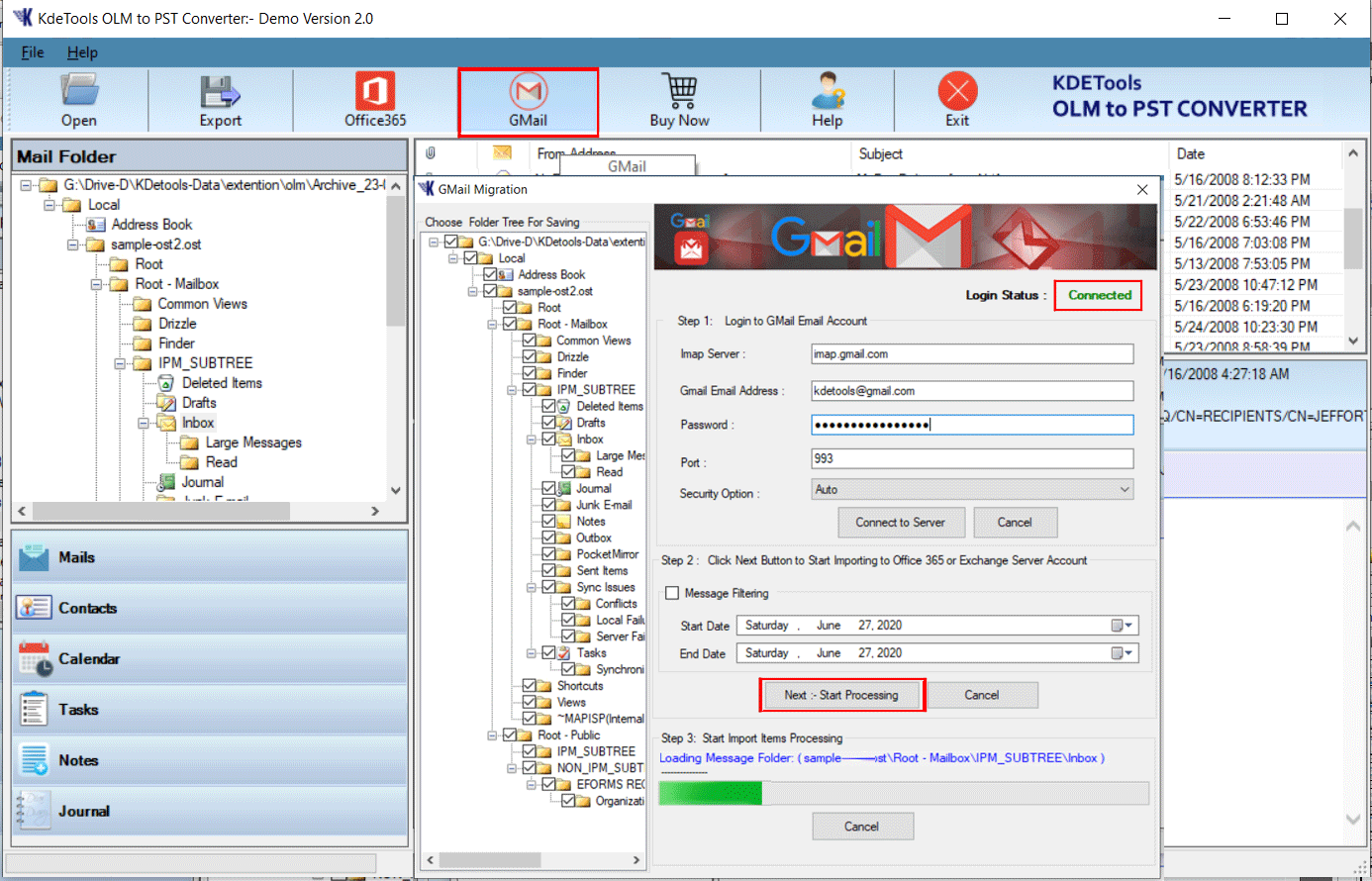Image resolution: width=1372 pixels, height=881 pixels.
Task: Open the Contacts panel icon
Action: (34, 608)
